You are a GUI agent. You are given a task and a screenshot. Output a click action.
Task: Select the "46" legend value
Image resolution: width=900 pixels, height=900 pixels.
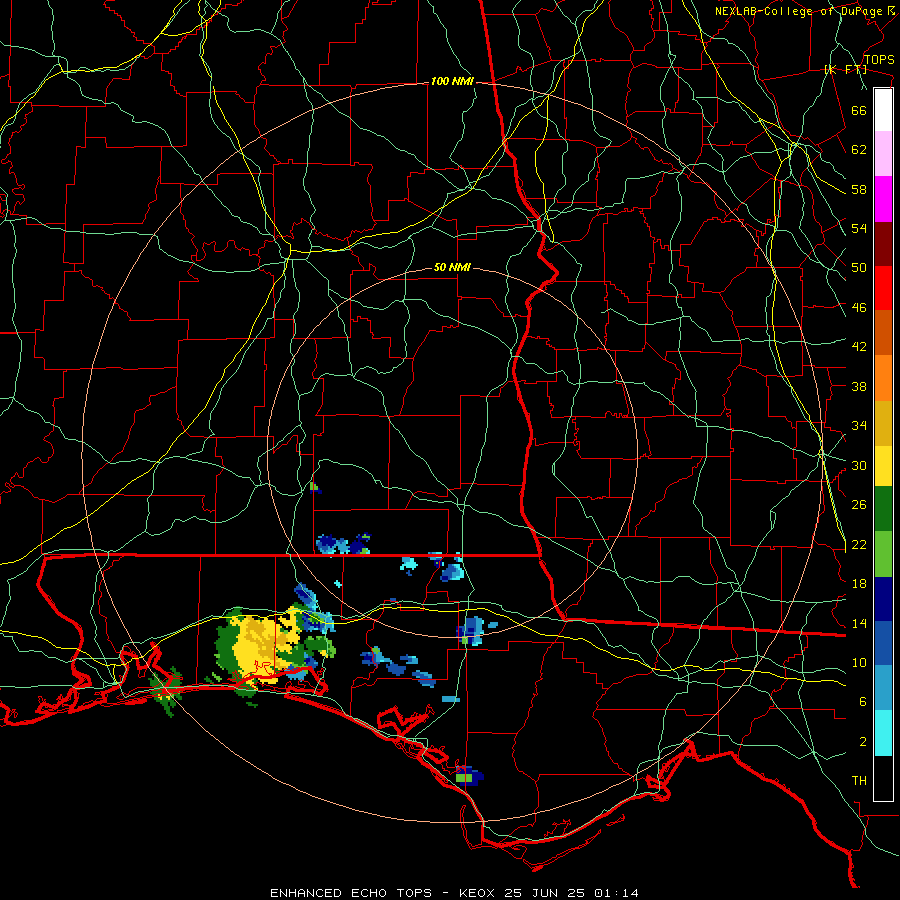click(x=859, y=308)
